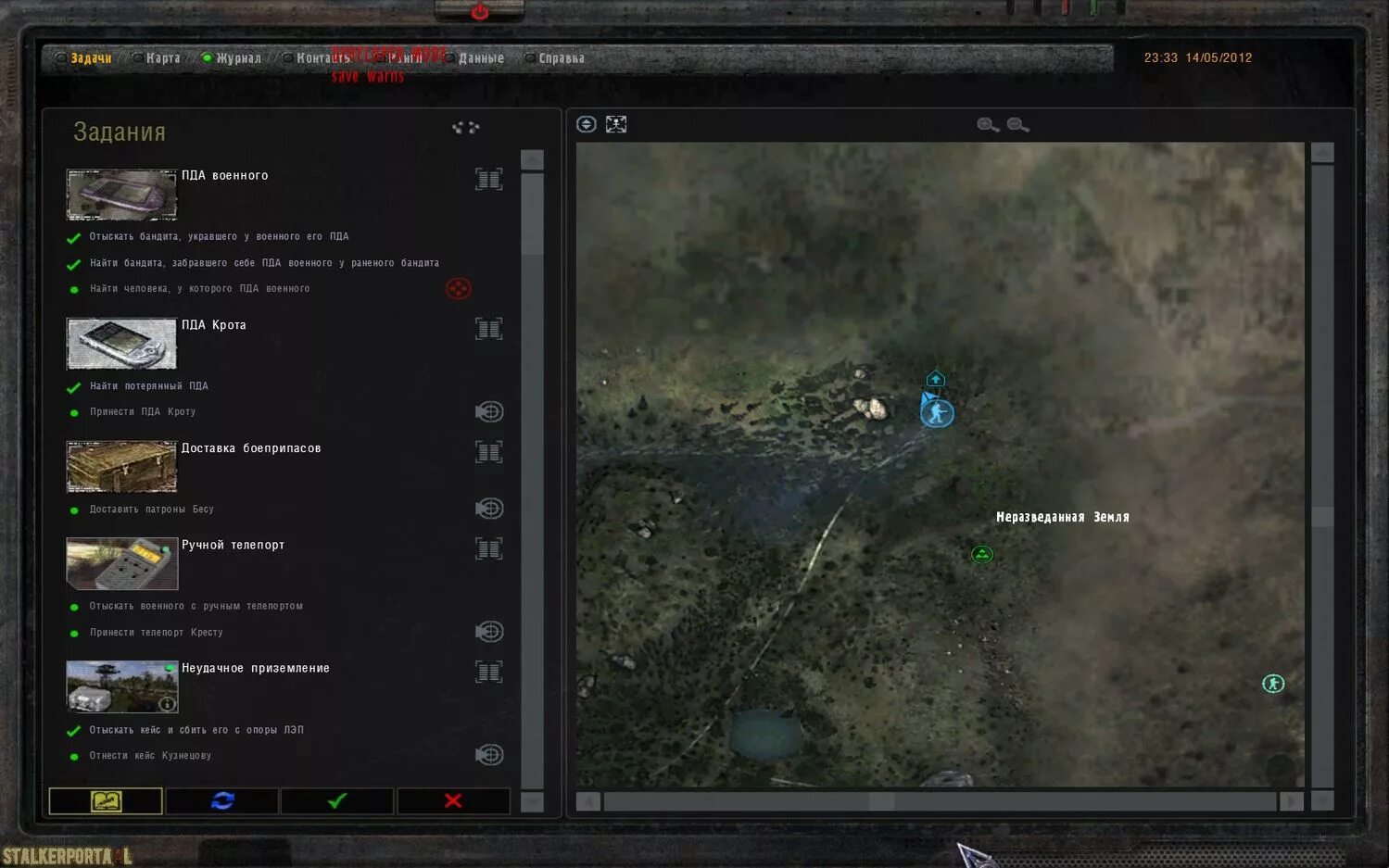
Task: Toggle red map marker for Найти человека objective
Action: pos(458,288)
